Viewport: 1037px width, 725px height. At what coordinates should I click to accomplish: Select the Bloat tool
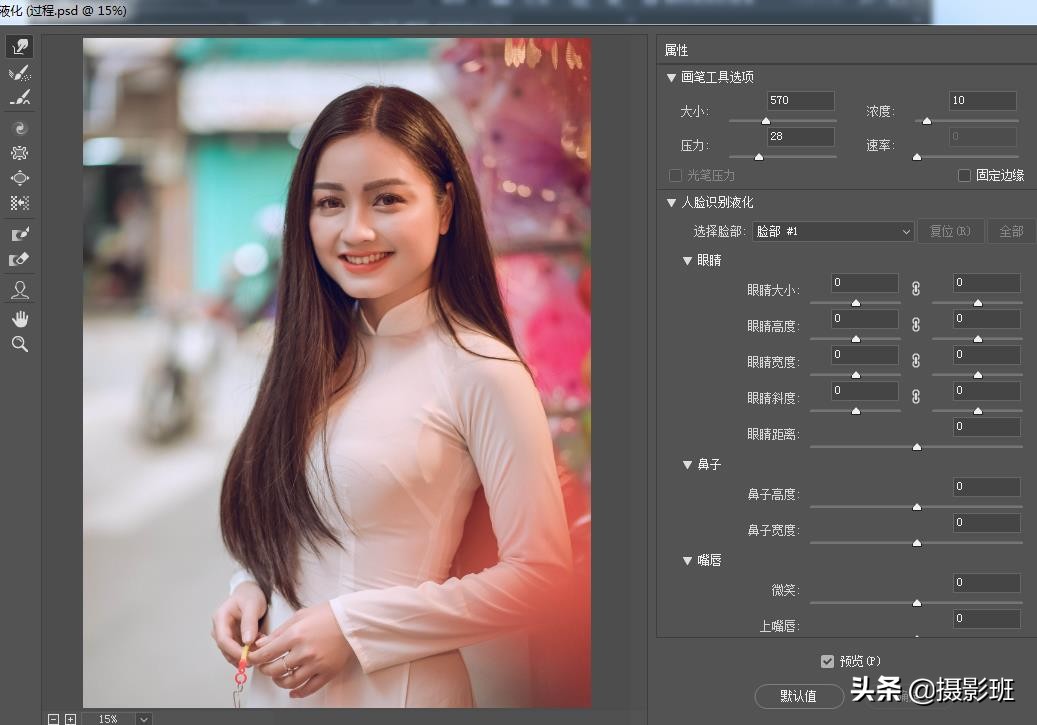[x=20, y=178]
